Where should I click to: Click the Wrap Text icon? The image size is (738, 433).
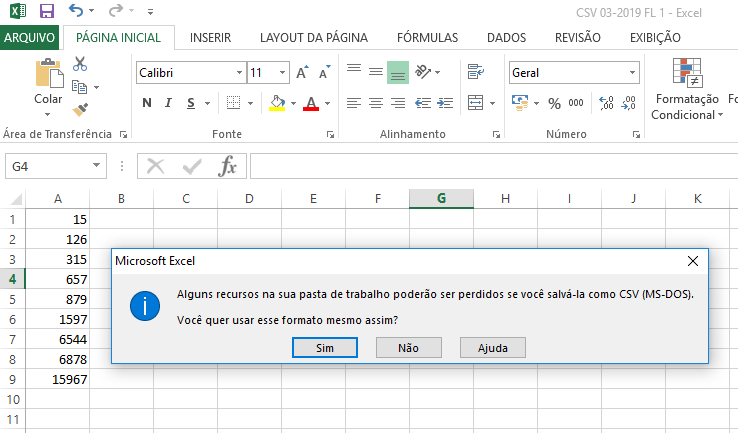click(x=475, y=72)
